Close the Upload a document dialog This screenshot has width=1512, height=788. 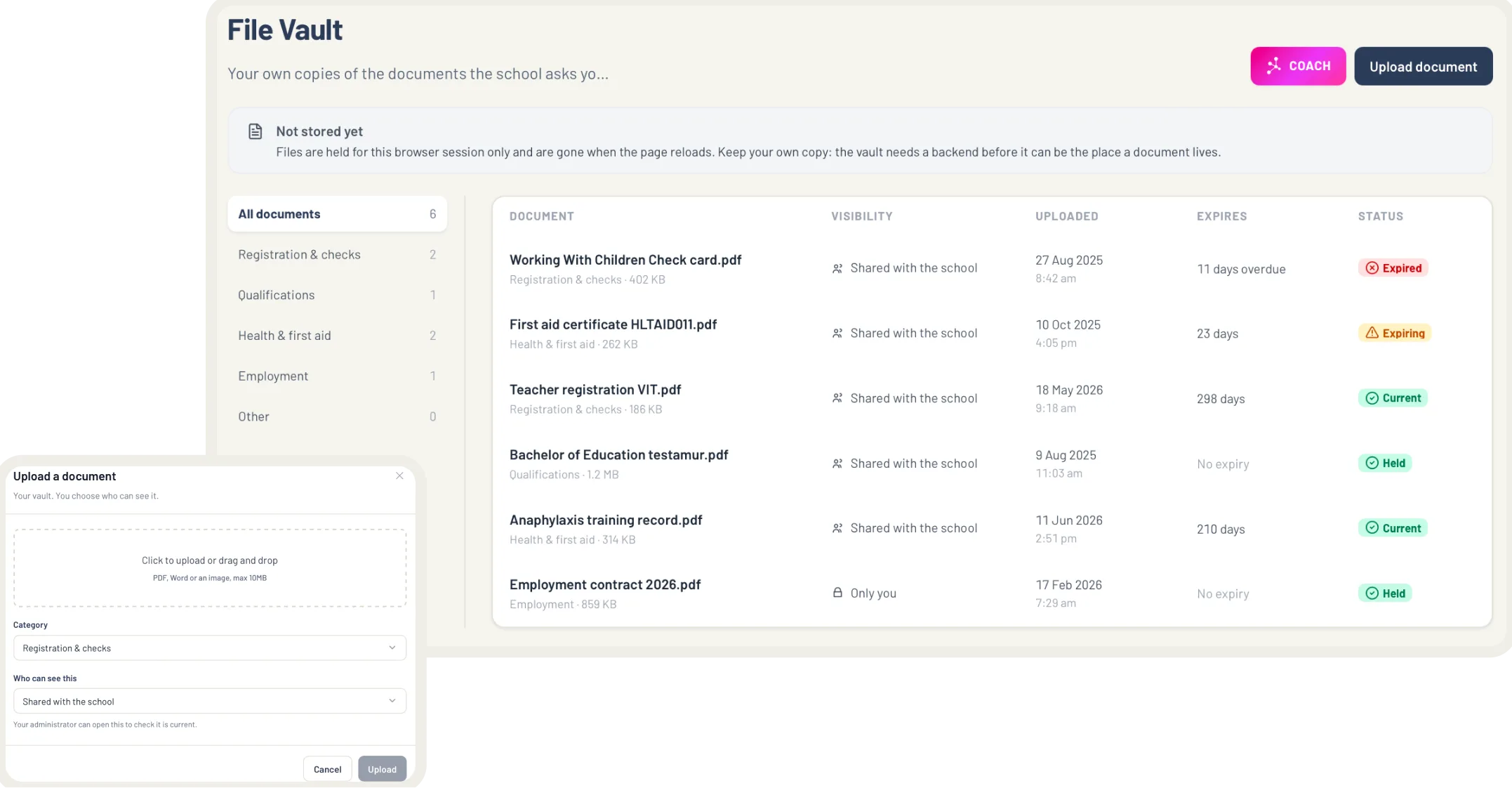[x=399, y=475]
